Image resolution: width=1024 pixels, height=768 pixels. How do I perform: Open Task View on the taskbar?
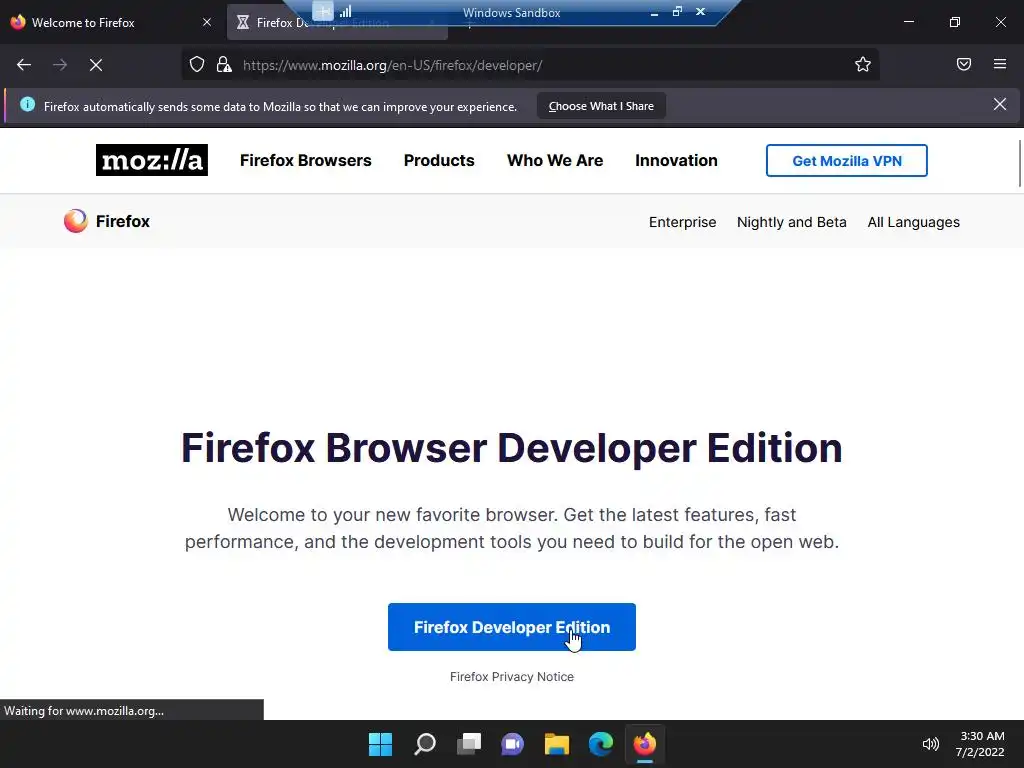pos(469,744)
